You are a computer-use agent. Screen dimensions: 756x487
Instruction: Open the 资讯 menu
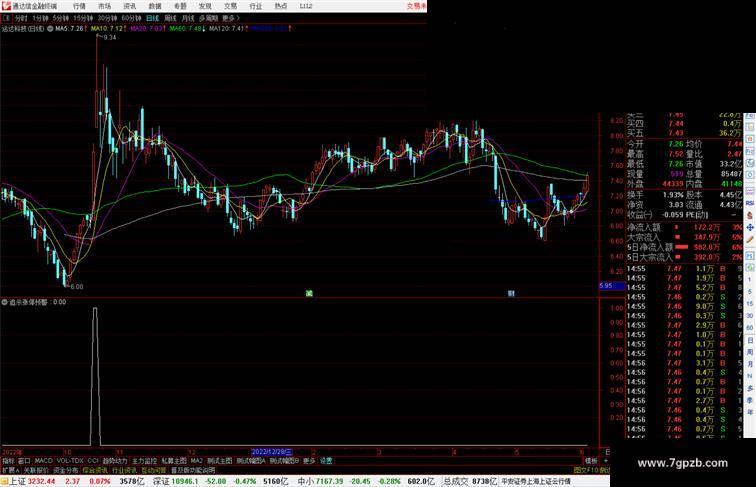[130, 6]
